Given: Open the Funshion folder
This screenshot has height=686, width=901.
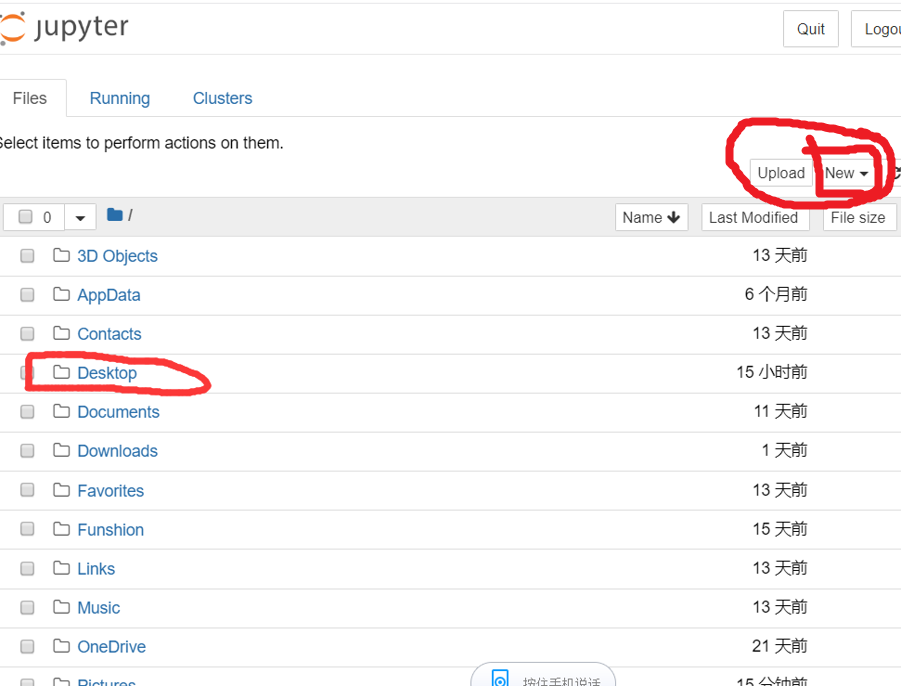Looking at the screenshot, I should pyautogui.click(x=110, y=530).
